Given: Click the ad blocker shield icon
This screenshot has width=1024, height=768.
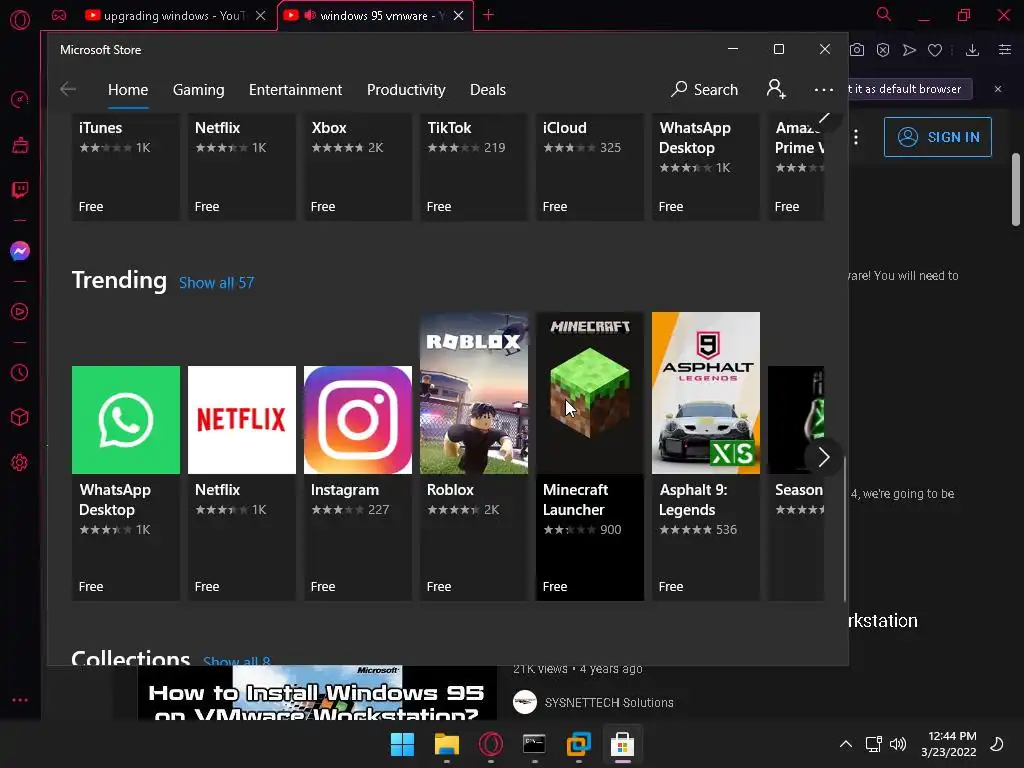Looking at the screenshot, I should pyautogui.click(x=883, y=50).
